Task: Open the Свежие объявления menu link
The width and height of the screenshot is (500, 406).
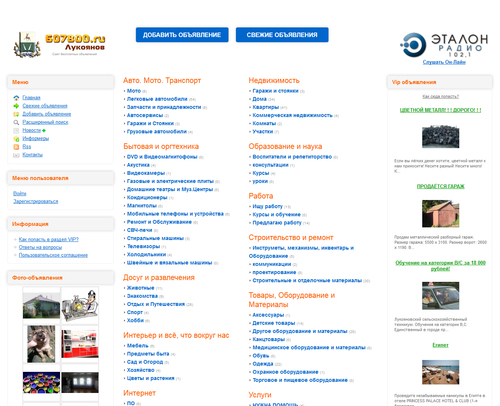Action: (x=45, y=106)
